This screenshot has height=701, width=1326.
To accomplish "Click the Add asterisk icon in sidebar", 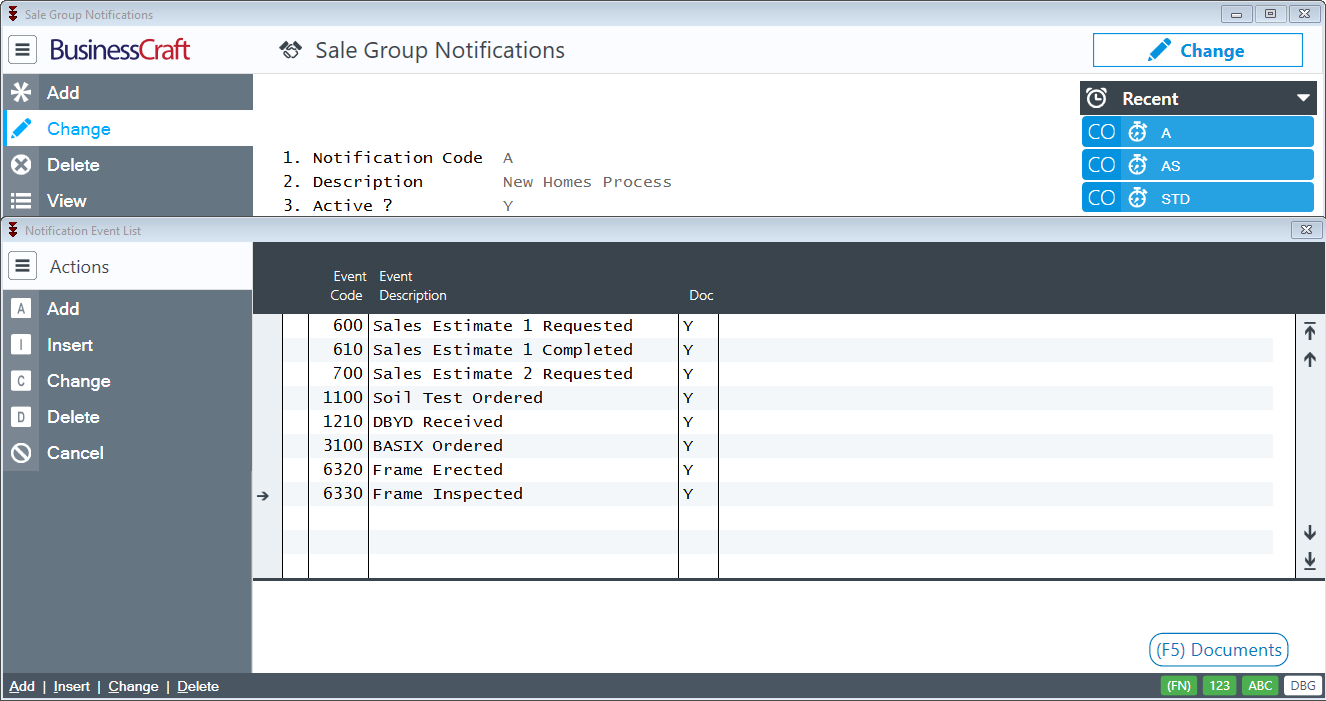I will (21, 92).
